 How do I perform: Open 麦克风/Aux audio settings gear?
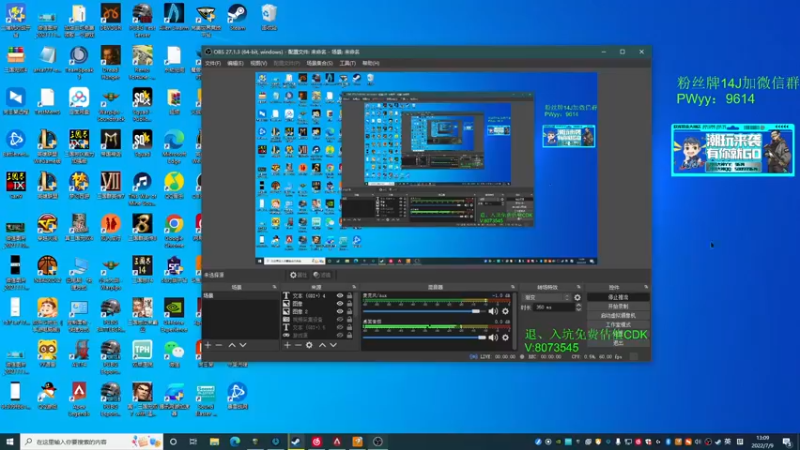(x=505, y=311)
